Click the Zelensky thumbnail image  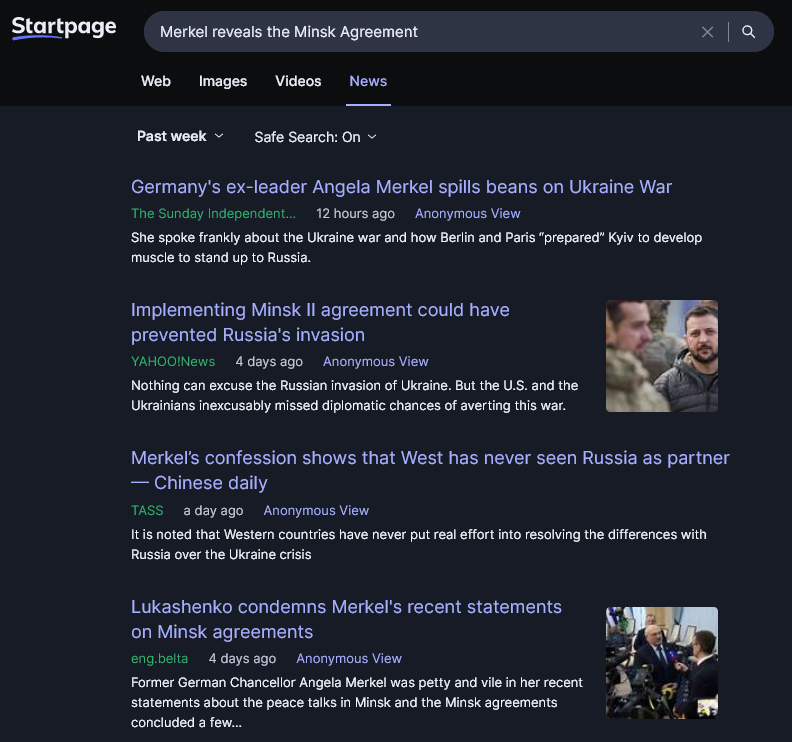point(662,356)
